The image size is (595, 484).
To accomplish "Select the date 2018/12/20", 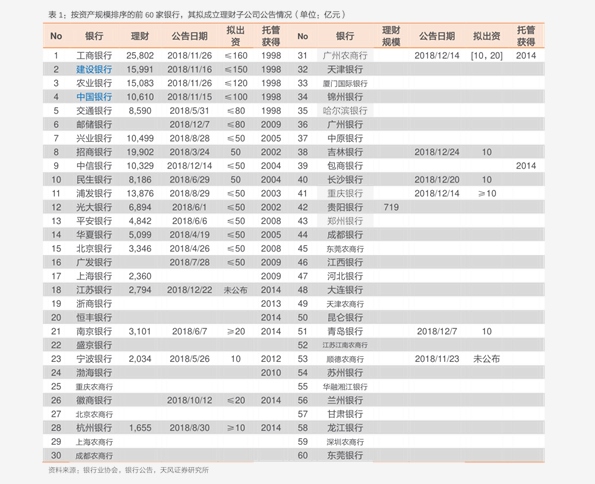I will [437, 180].
